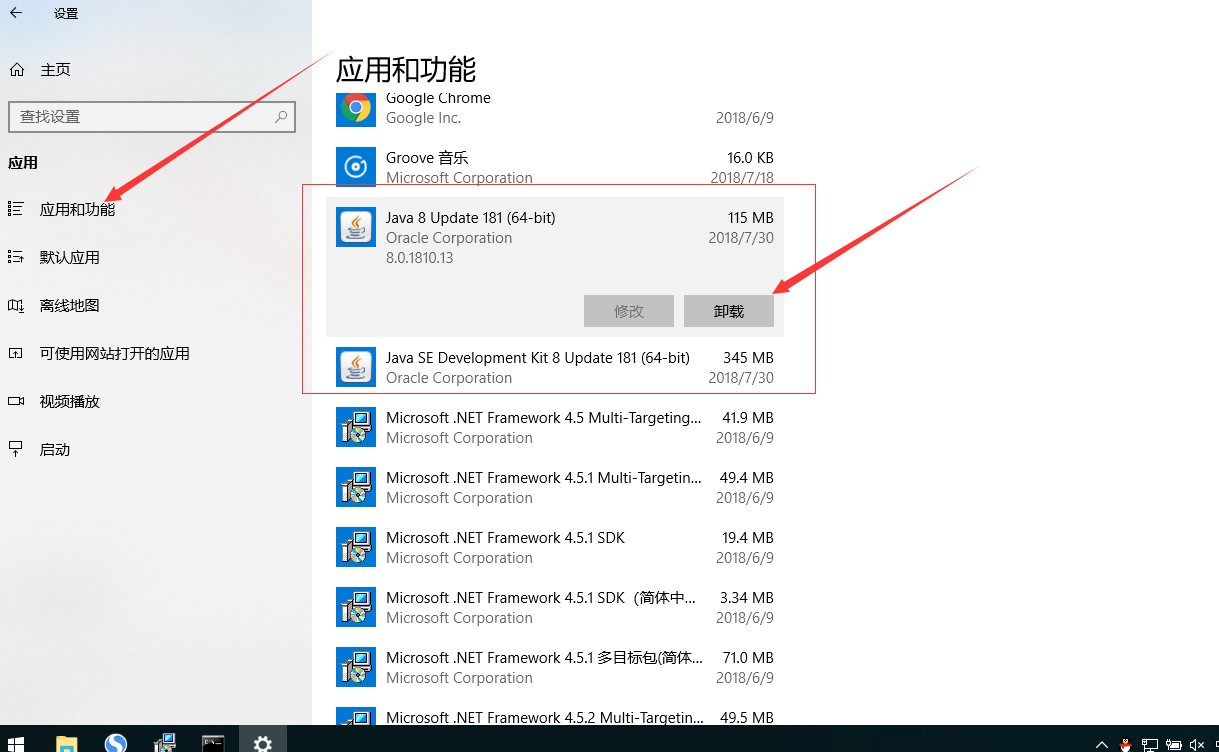This screenshot has width=1219, height=752.
Task: Click the 16.0 KB size of Groove
Action: (750, 158)
